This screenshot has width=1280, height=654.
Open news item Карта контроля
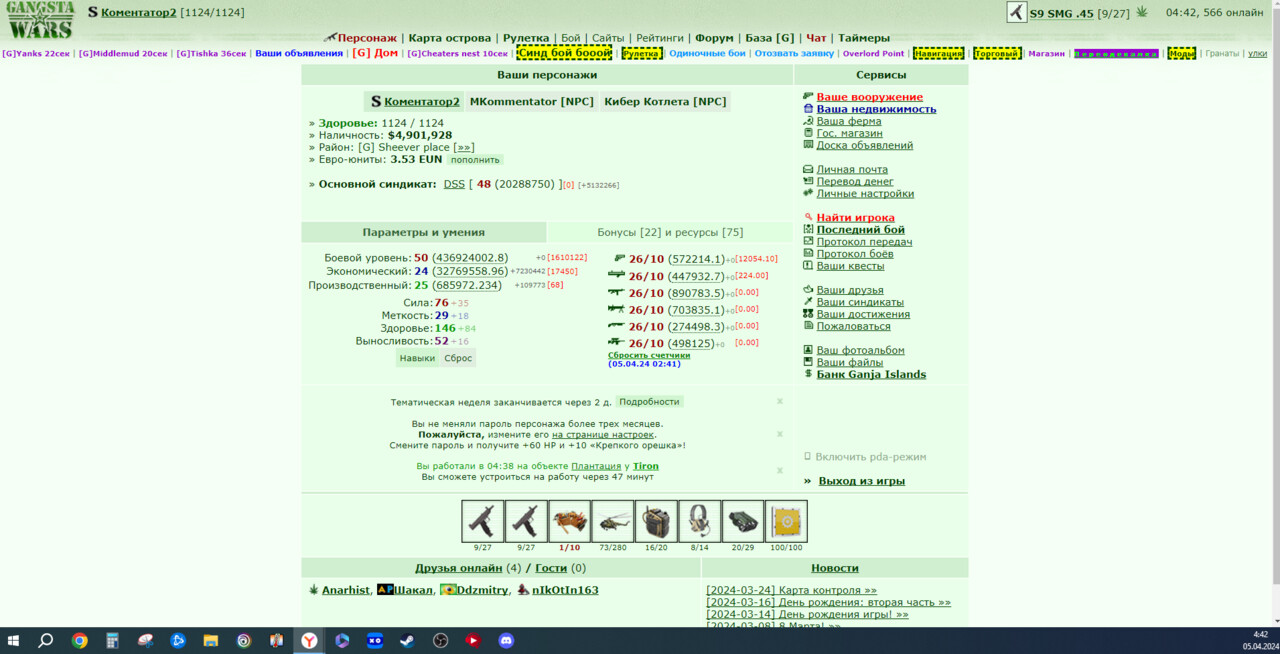[791, 591]
